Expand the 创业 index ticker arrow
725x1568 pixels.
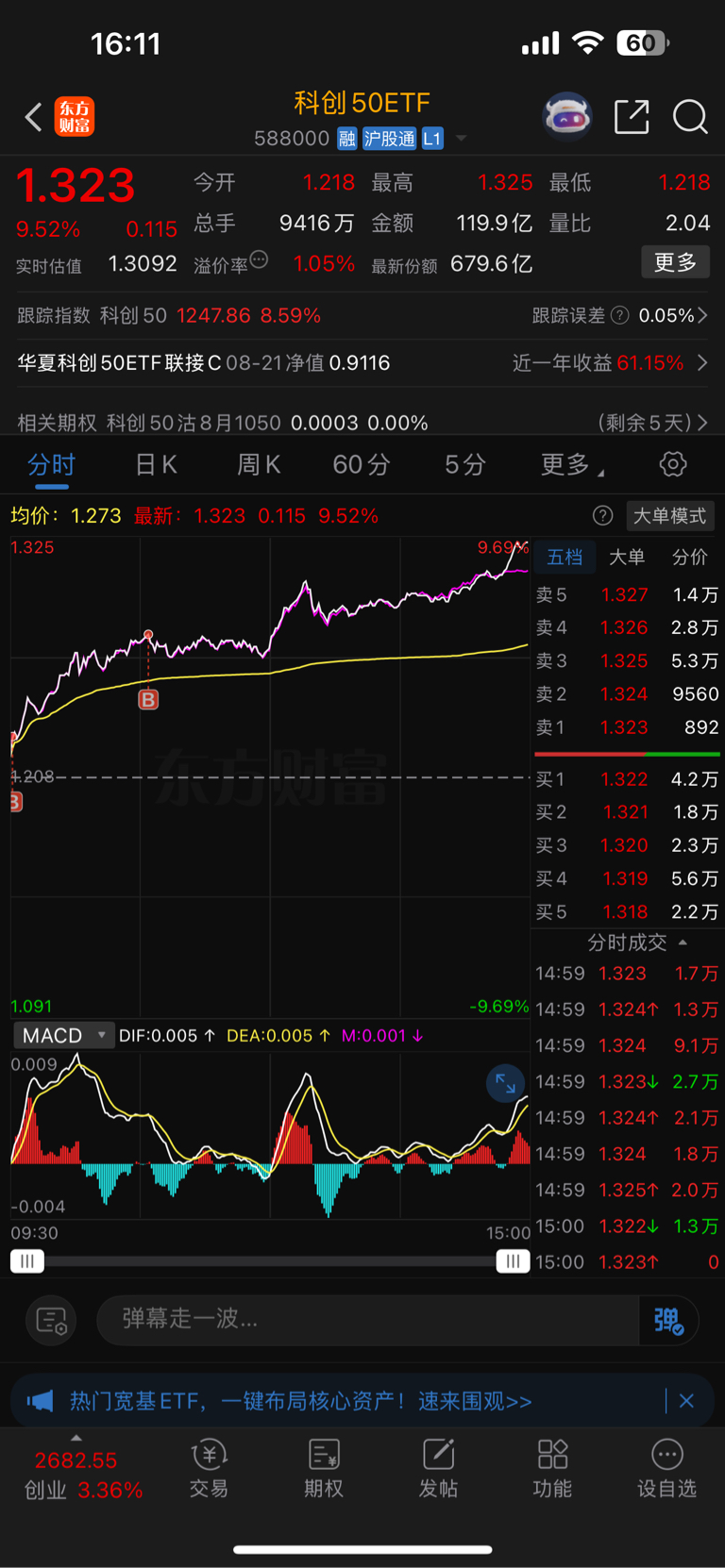pyautogui.click(x=76, y=1438)
